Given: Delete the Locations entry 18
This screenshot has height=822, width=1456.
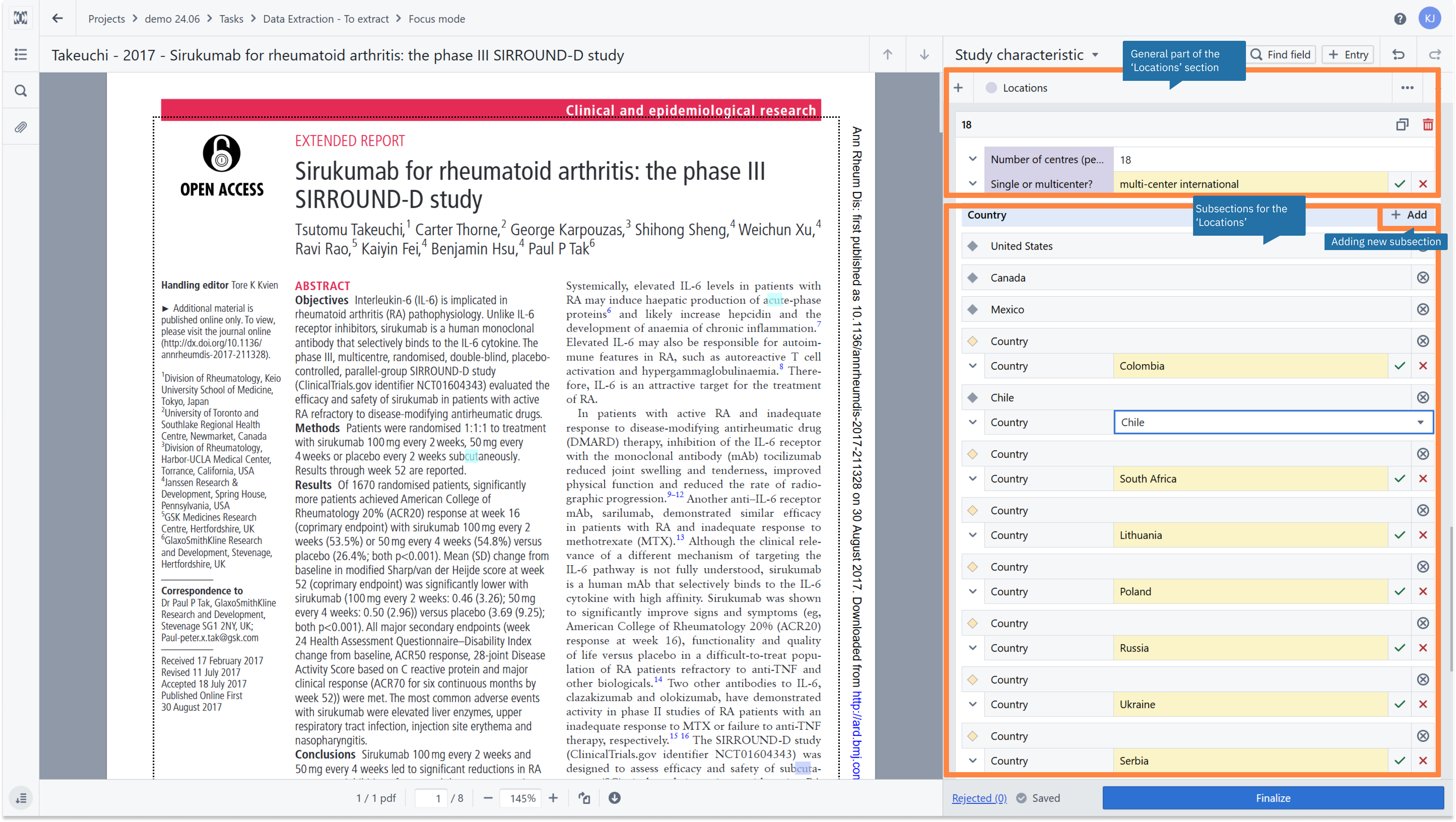Looking at the screenshot, I should coord(1428,124).
